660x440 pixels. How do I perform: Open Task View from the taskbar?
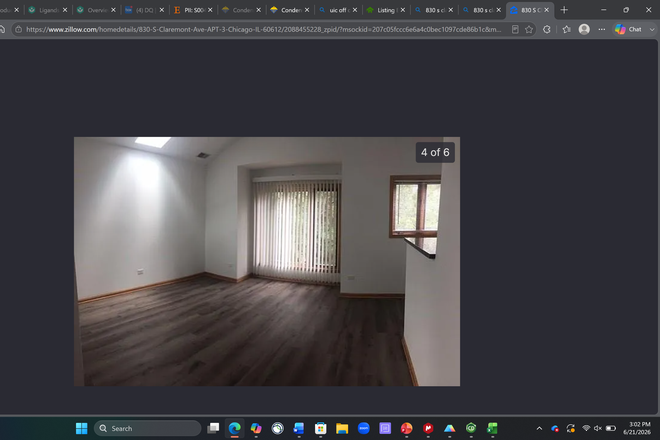point(213,428)
